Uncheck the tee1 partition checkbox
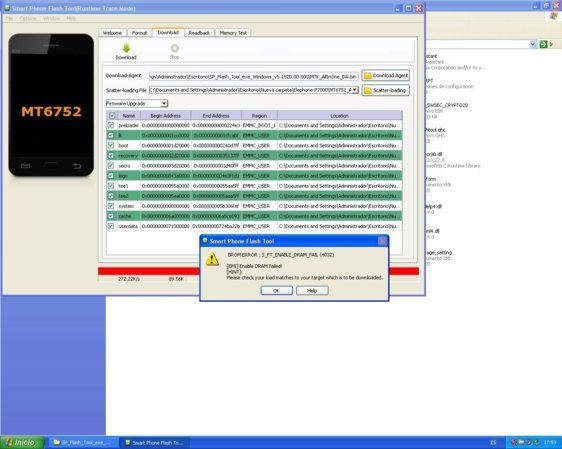The width and height of the screenshot is (562, 449). tap(111, 186)
